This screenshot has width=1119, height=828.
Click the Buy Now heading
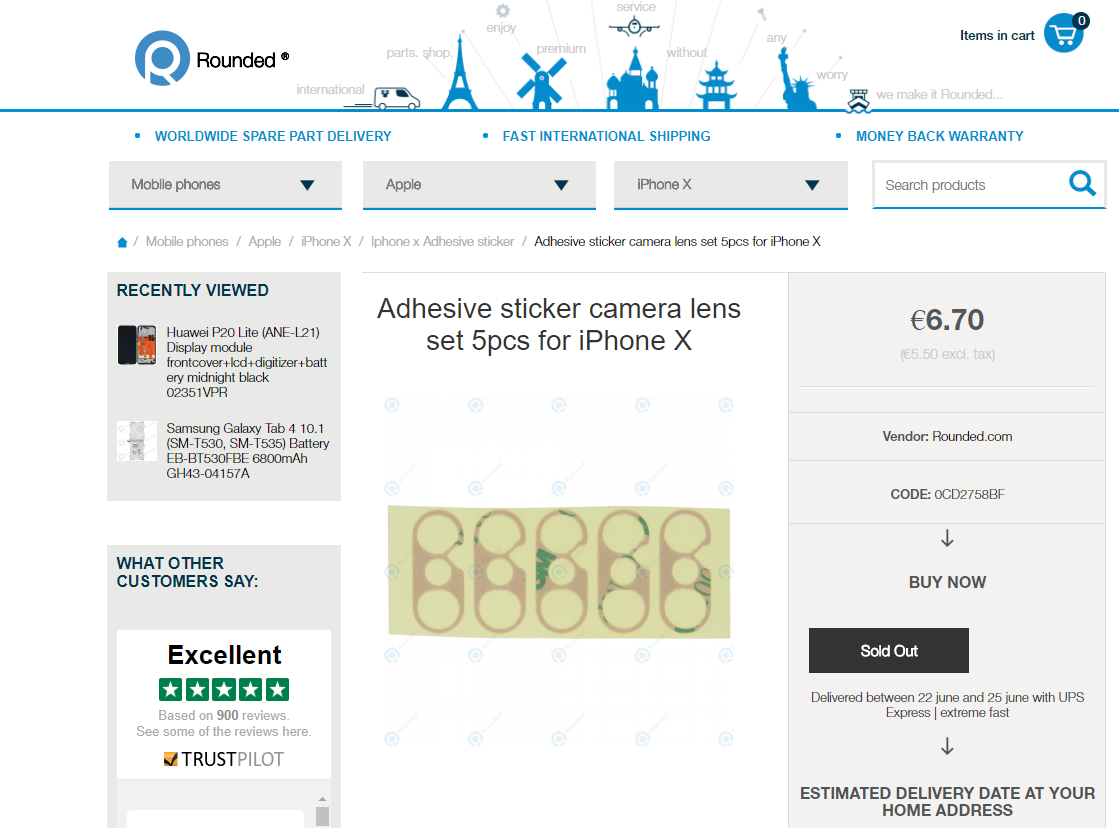[x=947, y=582]
